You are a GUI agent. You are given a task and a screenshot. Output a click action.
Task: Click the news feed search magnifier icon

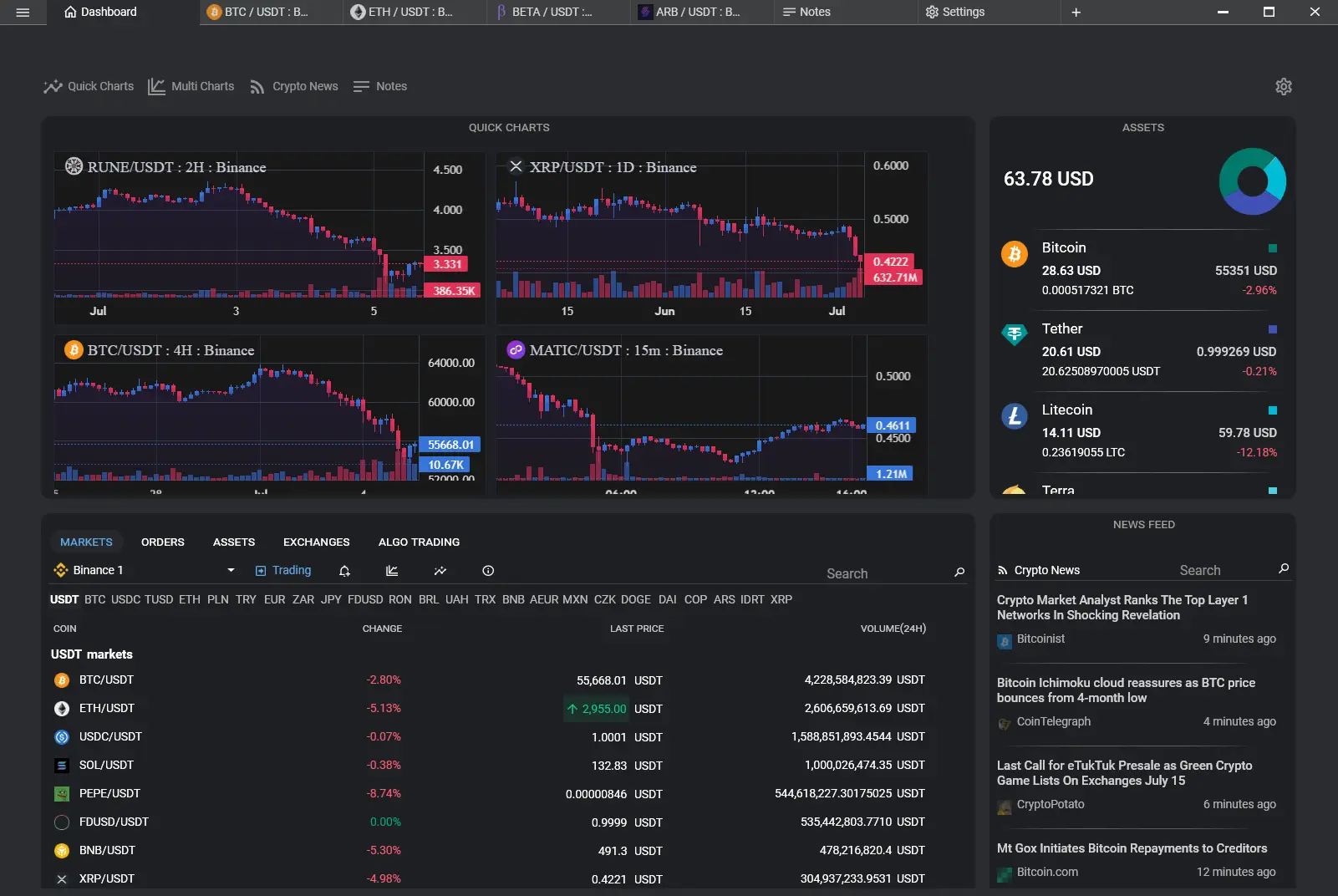[1284, 568]
